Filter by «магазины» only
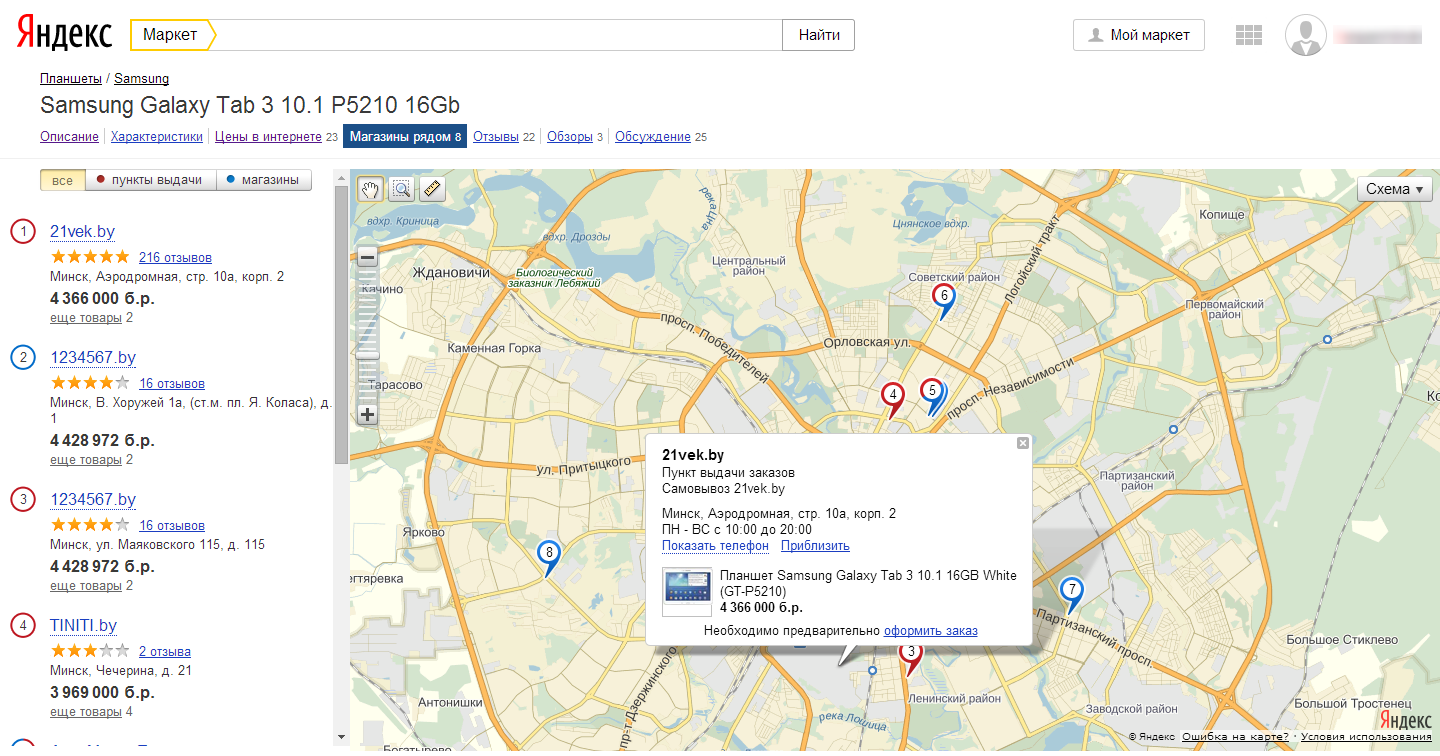This screenshot has width=1440, height=756. (264, 180)
